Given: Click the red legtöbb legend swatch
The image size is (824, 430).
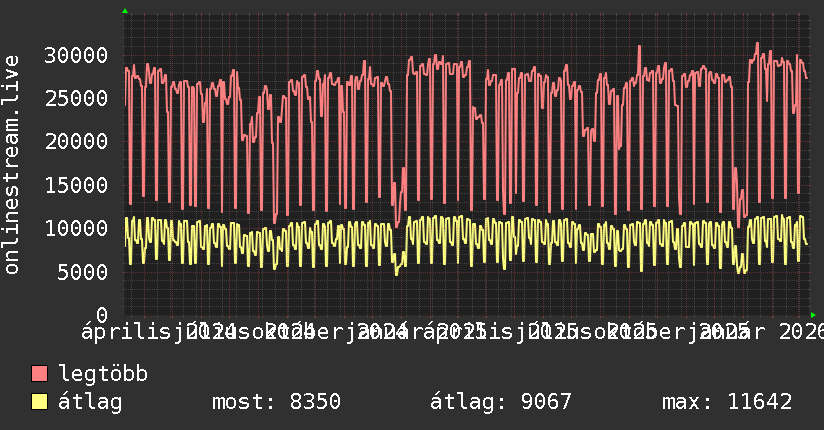Looking at the screenshot, I should click(39, 373).
